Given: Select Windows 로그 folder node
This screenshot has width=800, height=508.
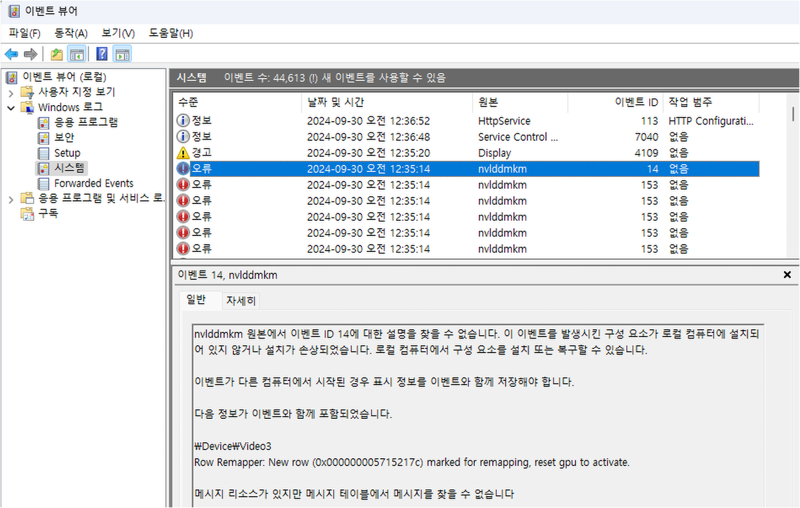Looking at the screenshot, I should (x=70, y=107).
